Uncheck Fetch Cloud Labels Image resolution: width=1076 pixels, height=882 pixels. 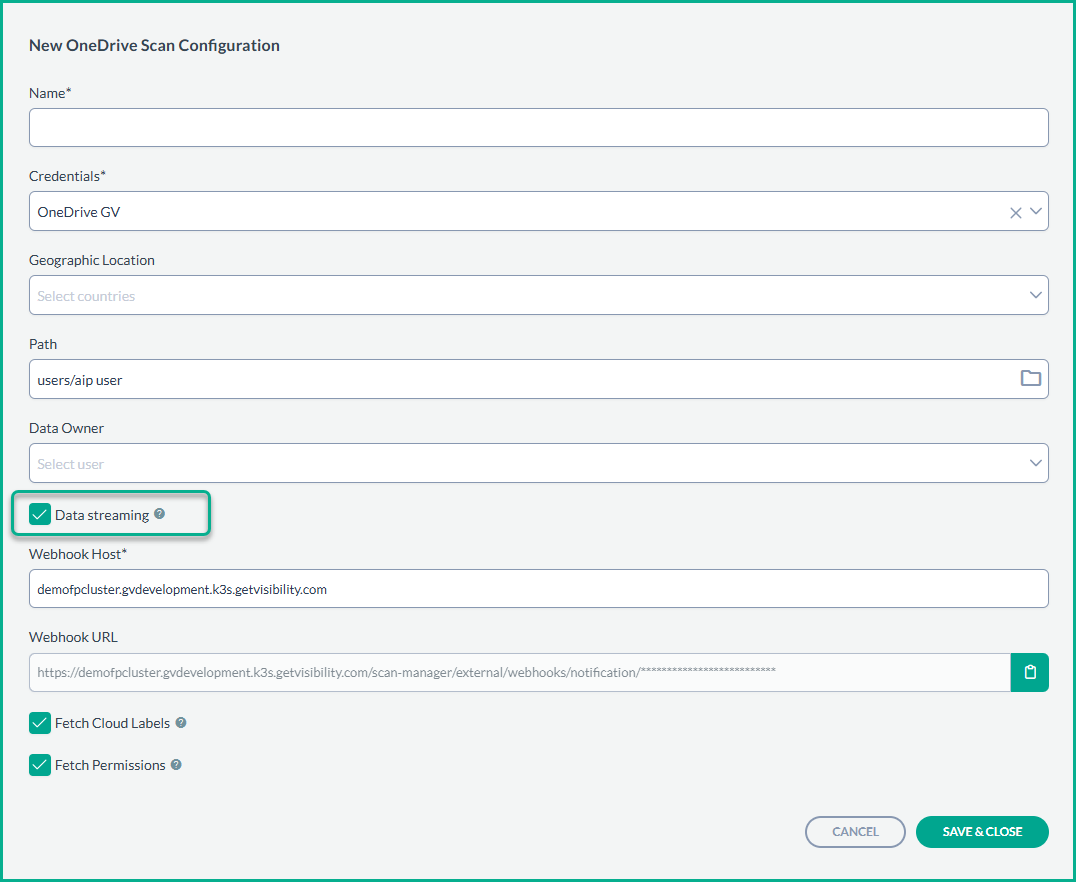[x=40, y=723]
